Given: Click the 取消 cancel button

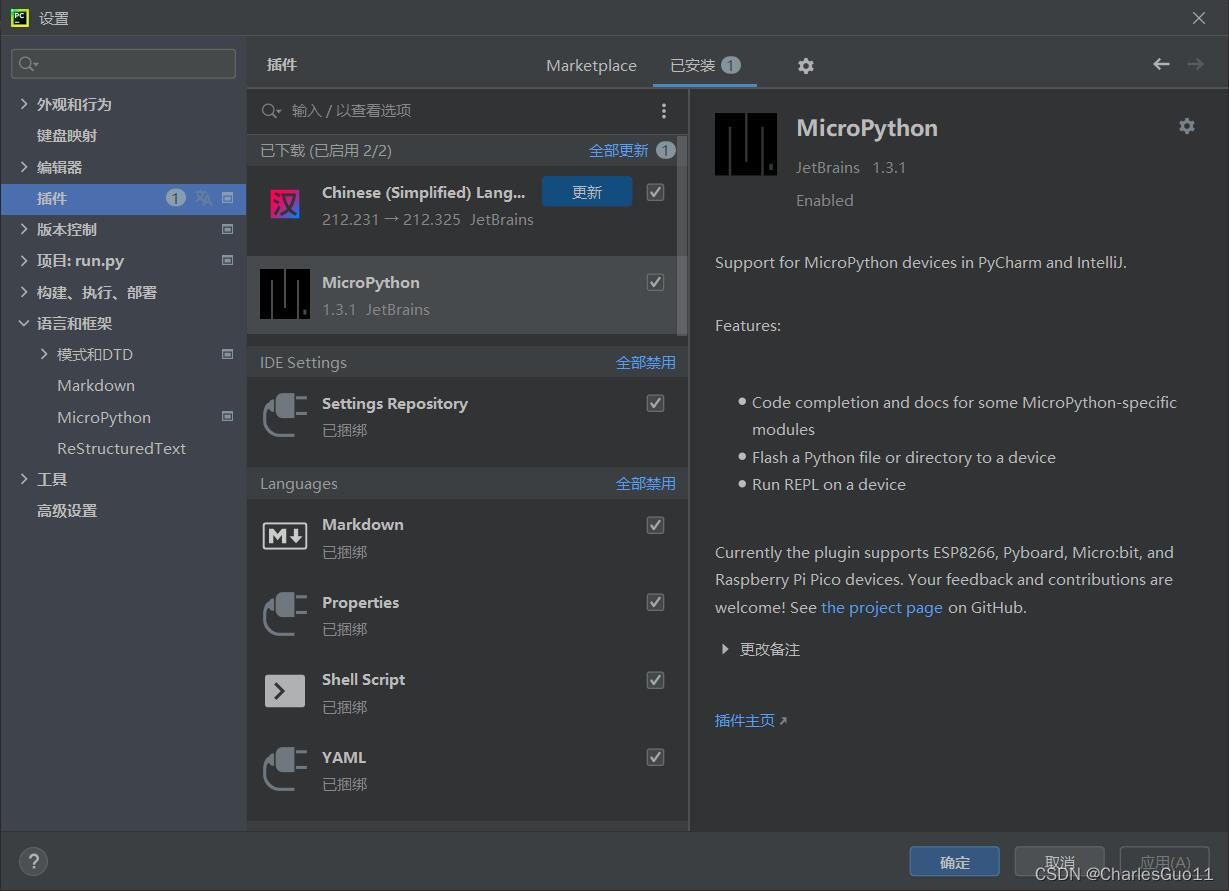Looking at the screenshot, I should coord(1059,862).
